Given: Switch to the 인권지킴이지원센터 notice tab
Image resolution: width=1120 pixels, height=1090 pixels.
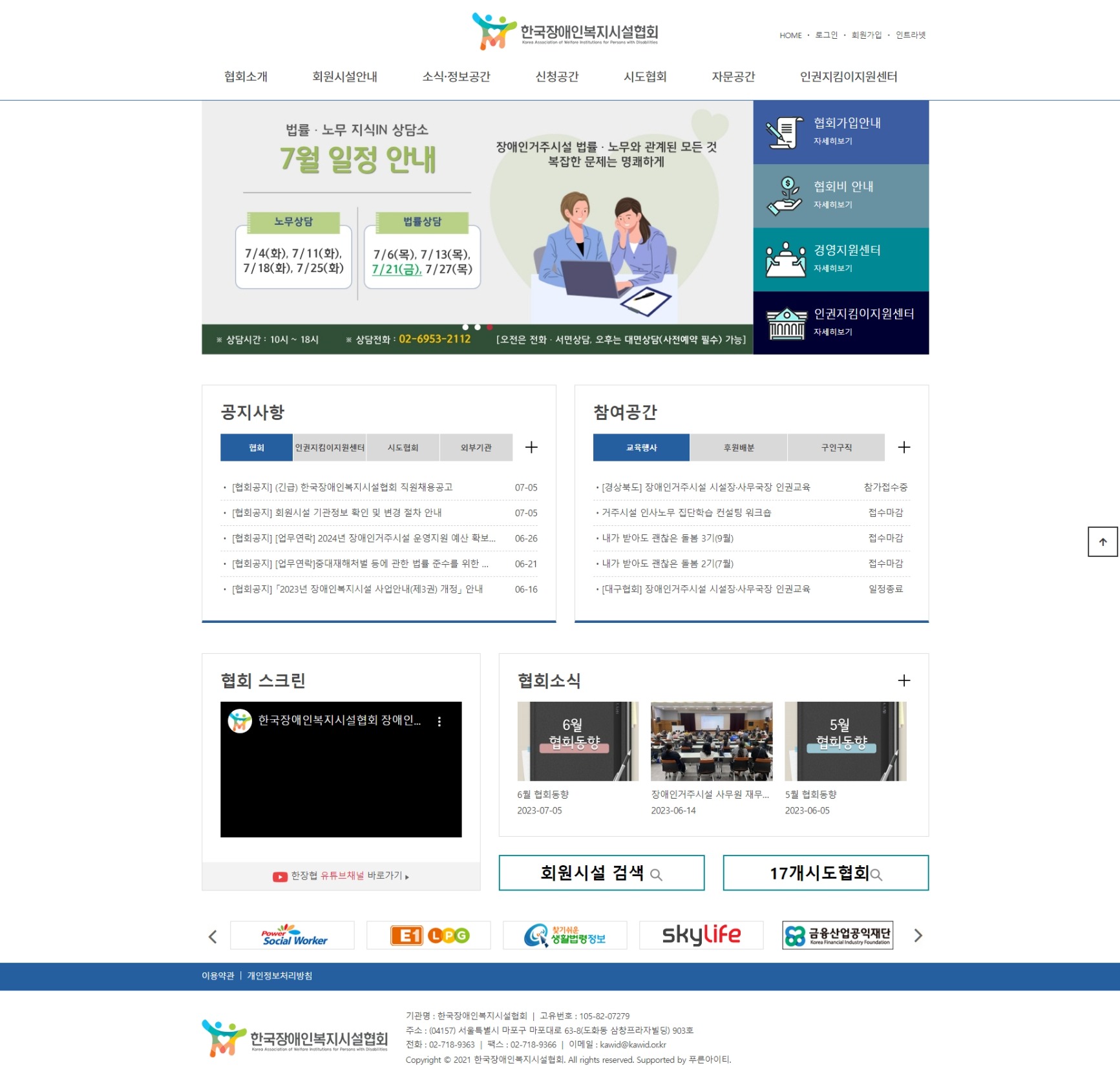Looking at the screenshot, I should pos(330,448).
